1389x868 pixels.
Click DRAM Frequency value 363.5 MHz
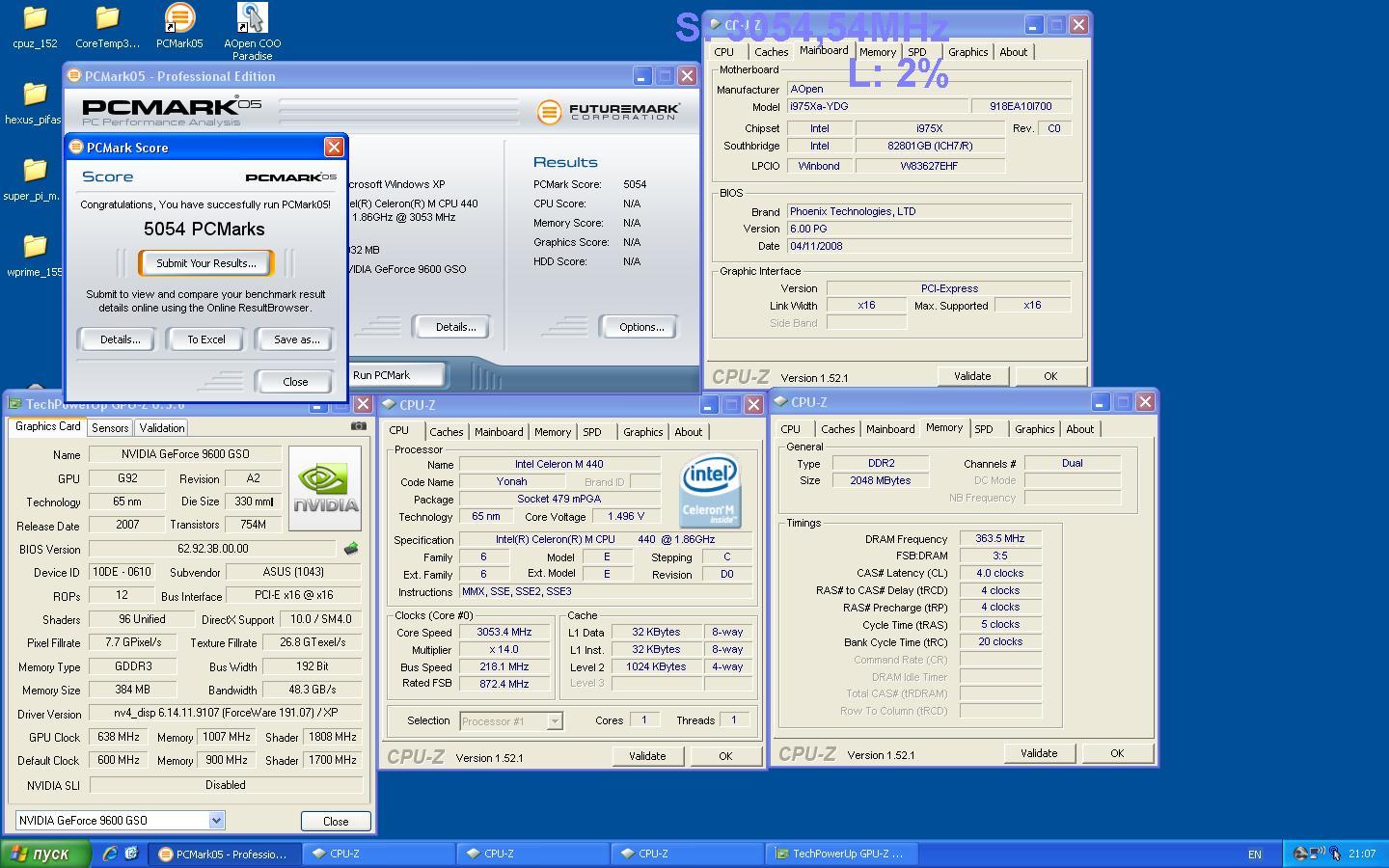pyautogui.click(x=1000, y=539)
